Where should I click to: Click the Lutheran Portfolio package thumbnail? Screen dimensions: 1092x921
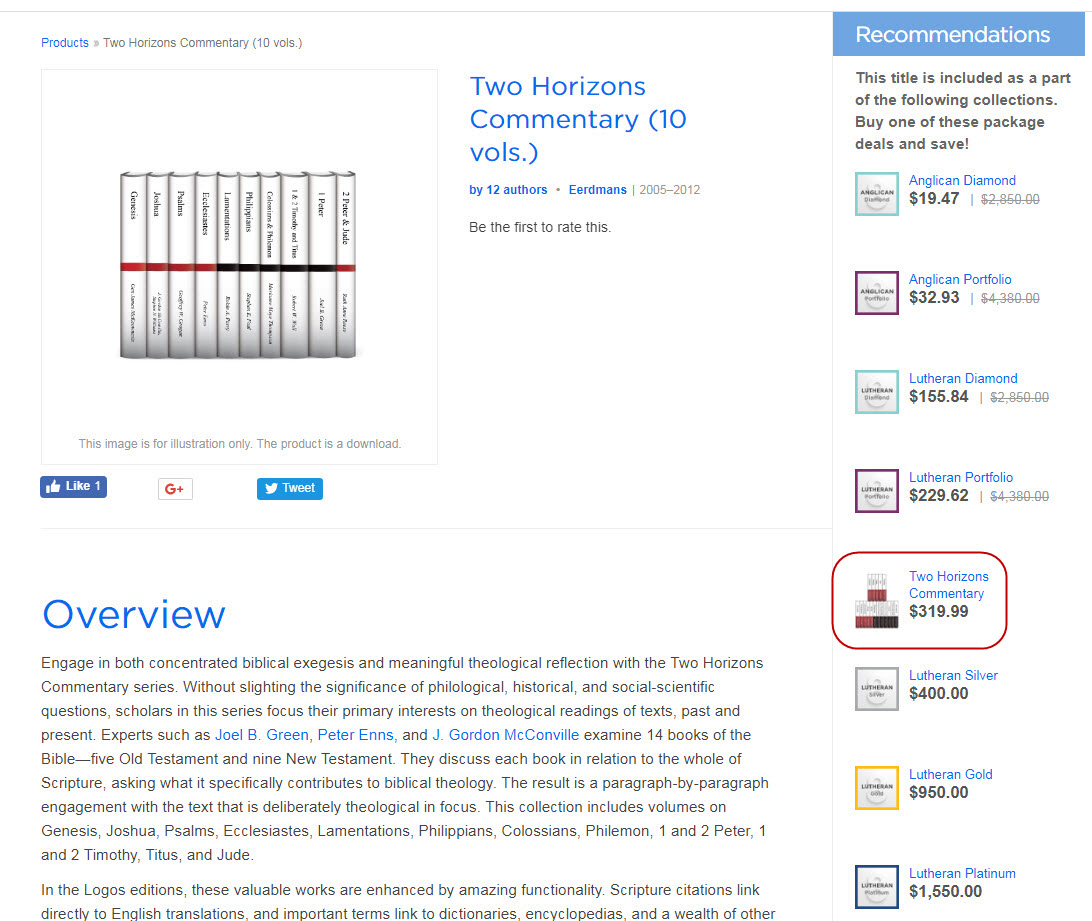[877, 490]
